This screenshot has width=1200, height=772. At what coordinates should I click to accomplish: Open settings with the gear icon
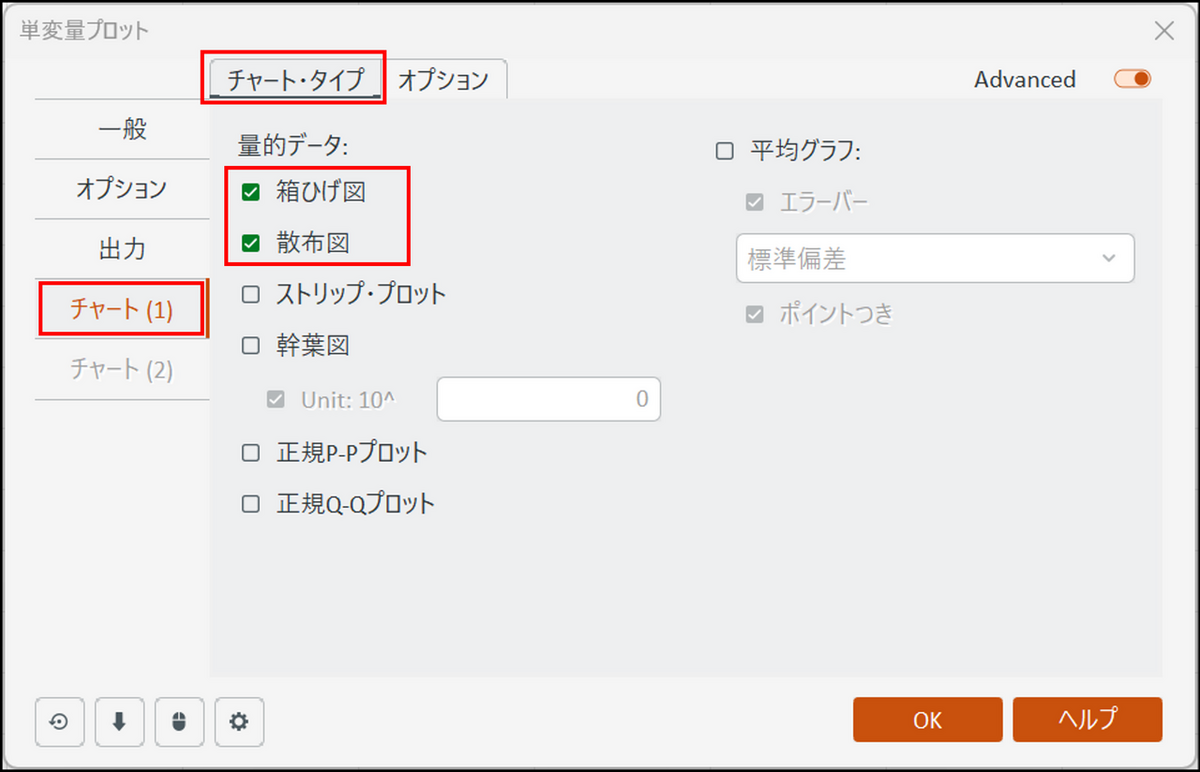239,721
